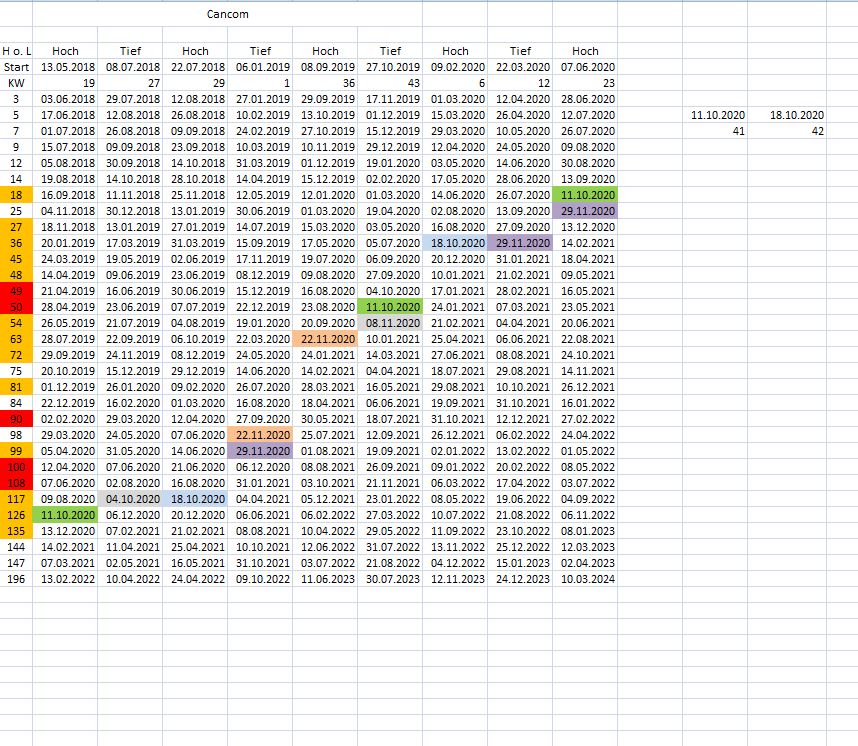Select red row label 49
This screenshot has height=746, width=858.
pyautogui.click(x=16, y=291)
